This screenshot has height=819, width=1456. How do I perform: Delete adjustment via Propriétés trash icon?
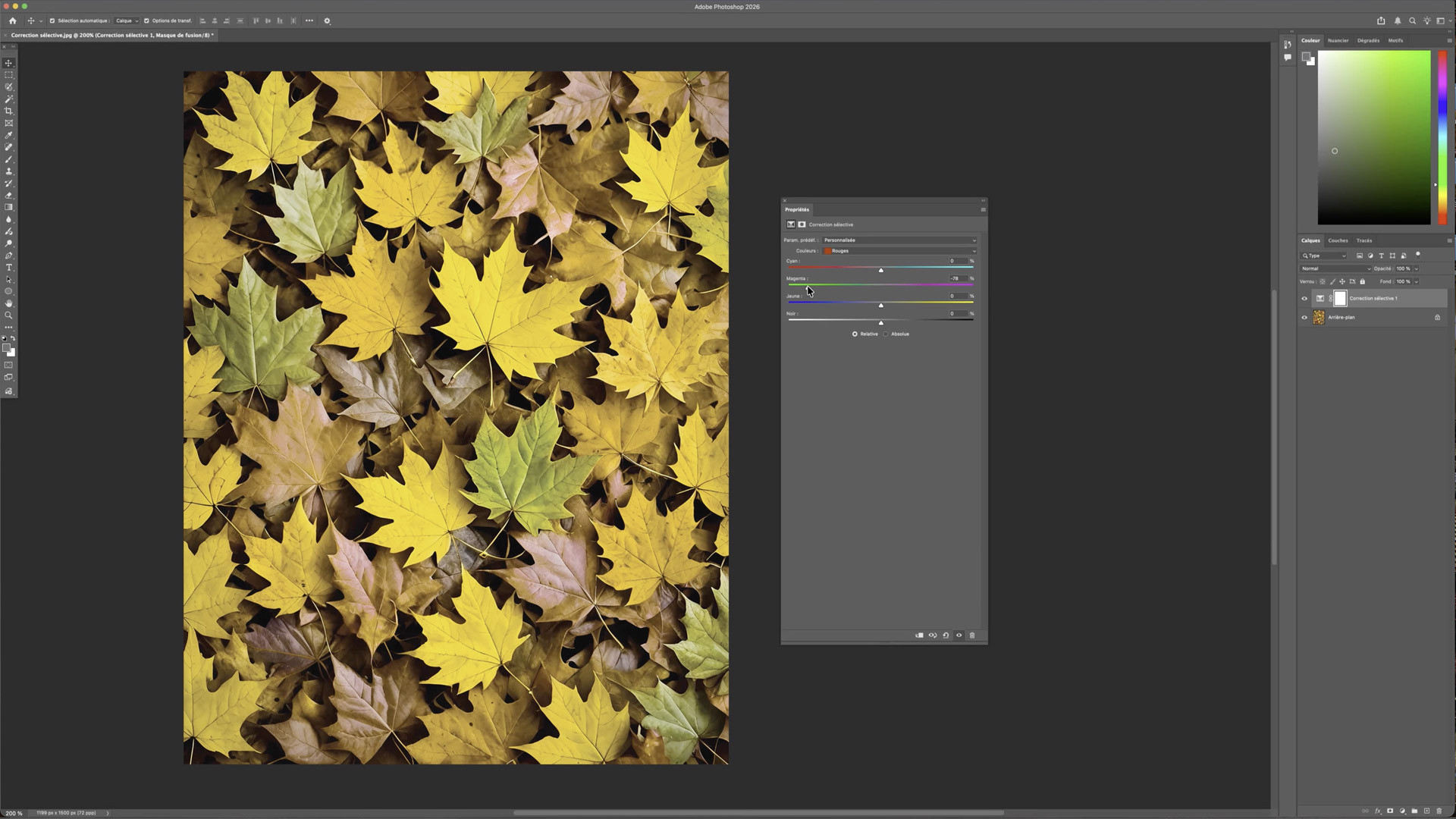point(972,635)
